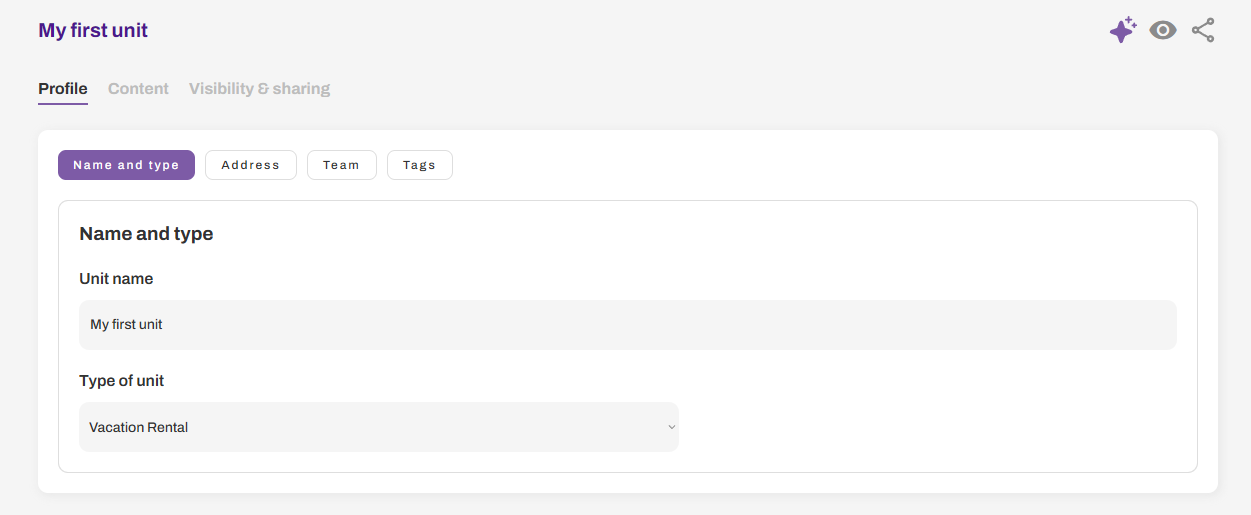Image resolution: width=1251 pixels, height=515 pixels.
Task: Open the Address section button
Action: click(251, 165)
